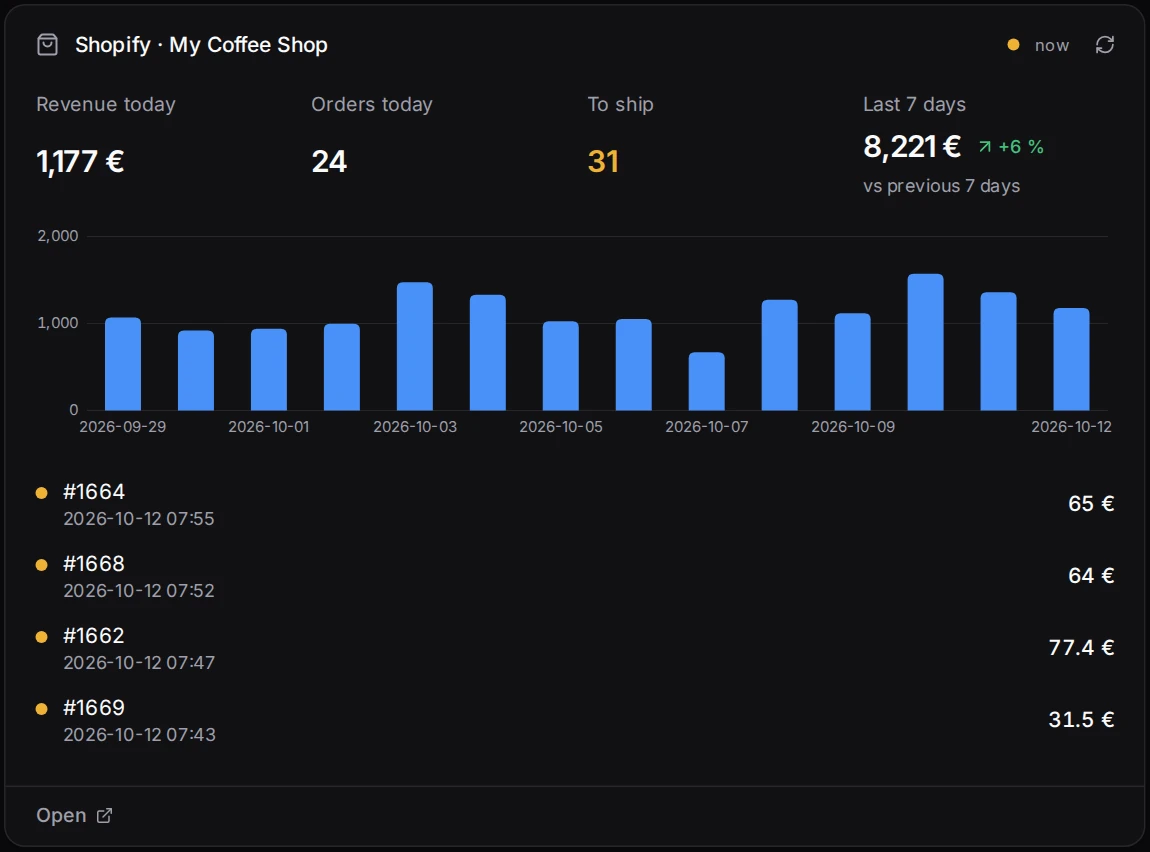The height and width of the screenshot is (852, 1150).
Task: Click the +6 % change indicator
Action: pyautogui.click(x=1011, y=147)
